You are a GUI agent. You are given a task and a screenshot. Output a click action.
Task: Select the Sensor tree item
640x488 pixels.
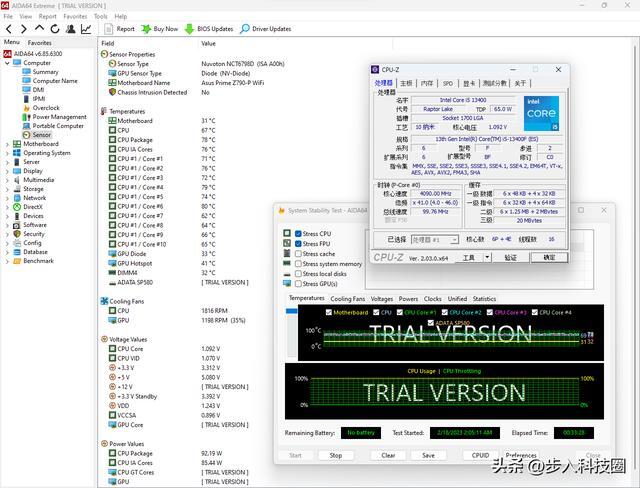[x=42, y=135]
